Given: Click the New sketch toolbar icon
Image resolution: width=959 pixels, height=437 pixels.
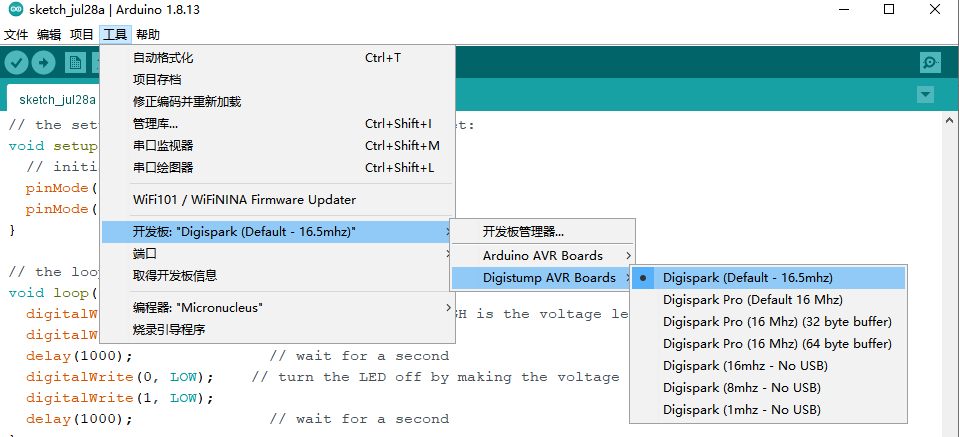Looking at the screenshot, I should click(x=75, y=62).
